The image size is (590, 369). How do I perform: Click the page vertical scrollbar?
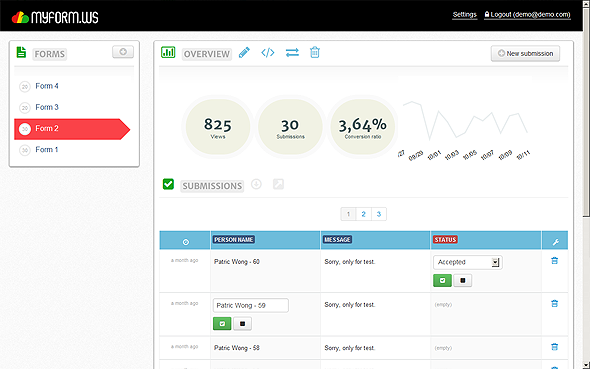click(586, 113)
